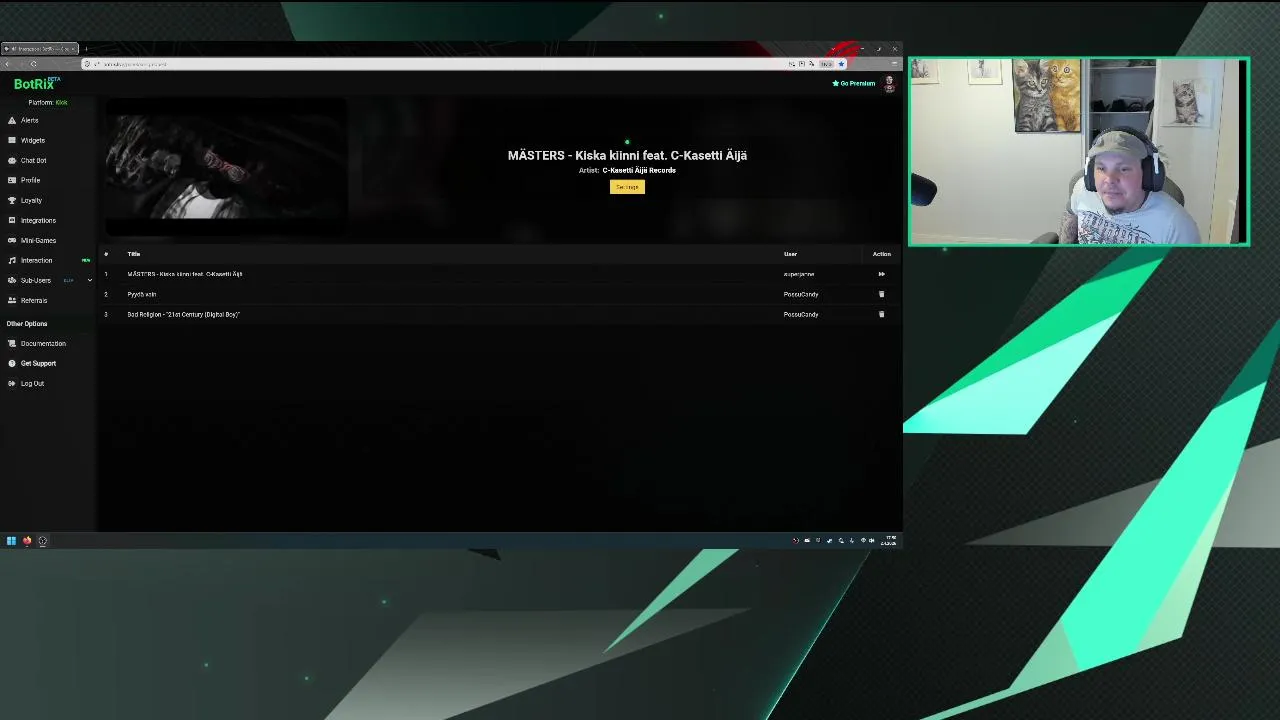
Task: Open the Profile page icon
Action: coord(12,180)
